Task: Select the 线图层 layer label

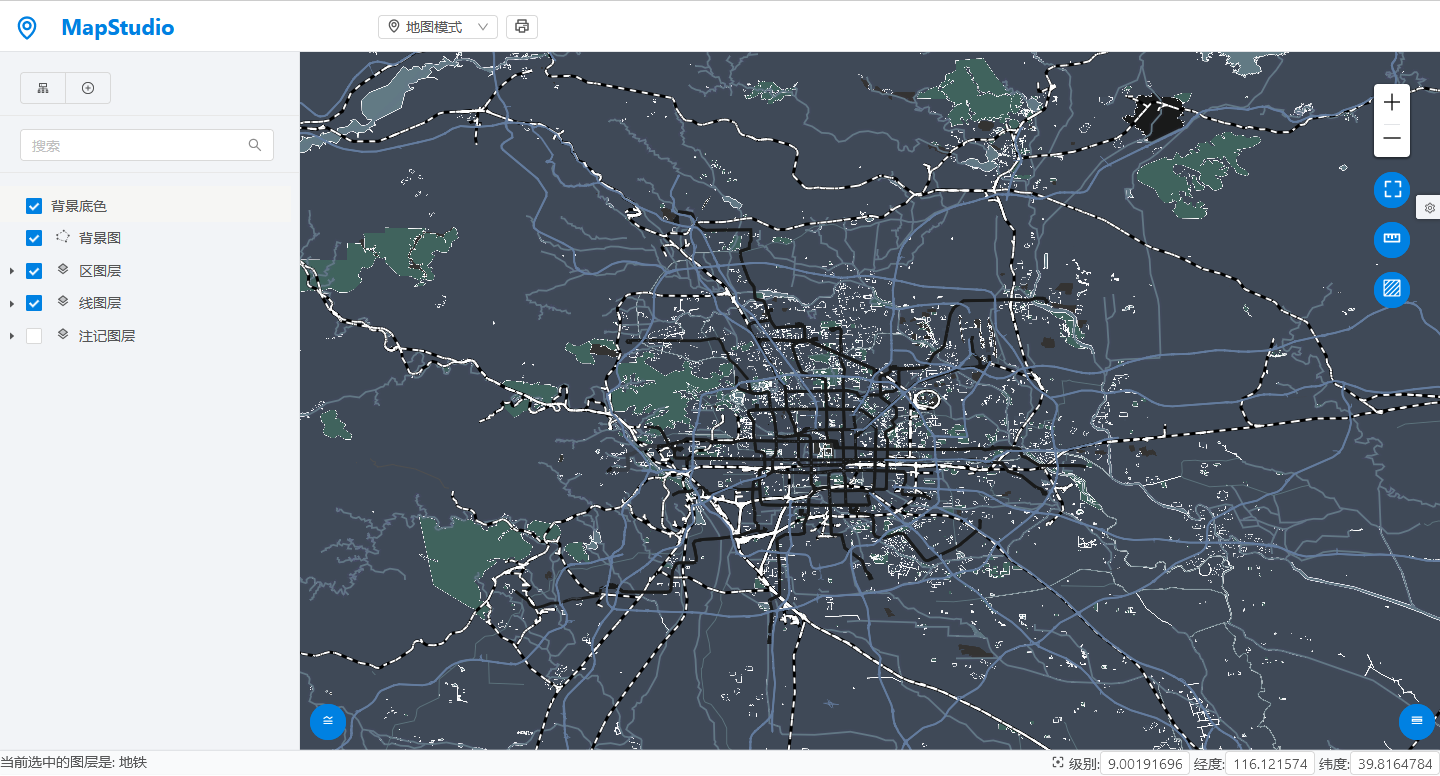Action: point(100,303)
